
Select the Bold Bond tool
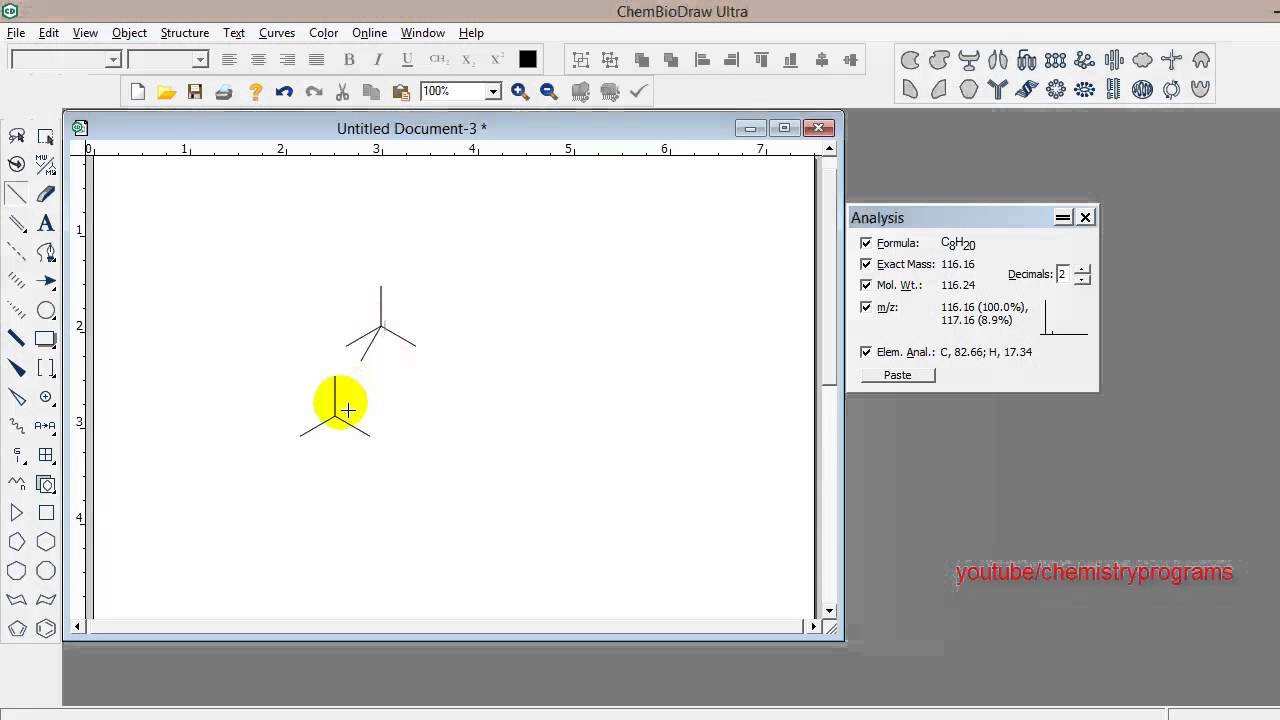(17, 339)
